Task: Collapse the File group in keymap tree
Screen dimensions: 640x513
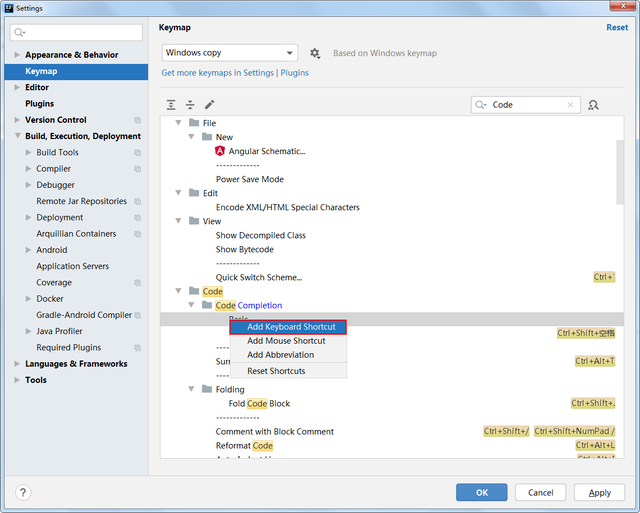Action: [x=178, y=123]
